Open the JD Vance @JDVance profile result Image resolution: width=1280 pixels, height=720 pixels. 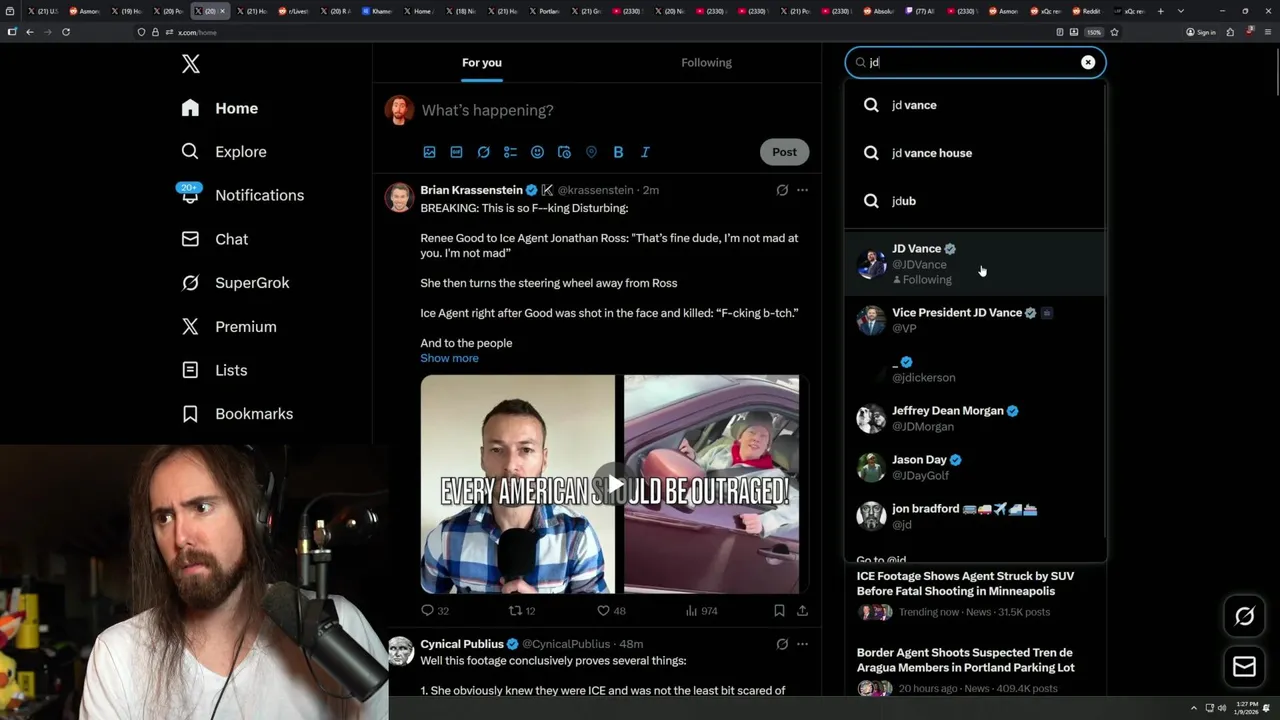pyautogui.click(x=975, y=264)
